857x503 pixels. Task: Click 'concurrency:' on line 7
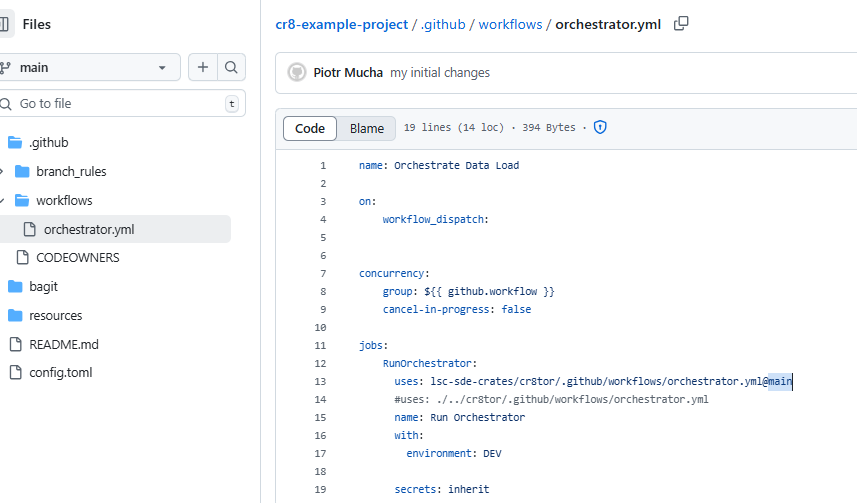pos(394,273)
